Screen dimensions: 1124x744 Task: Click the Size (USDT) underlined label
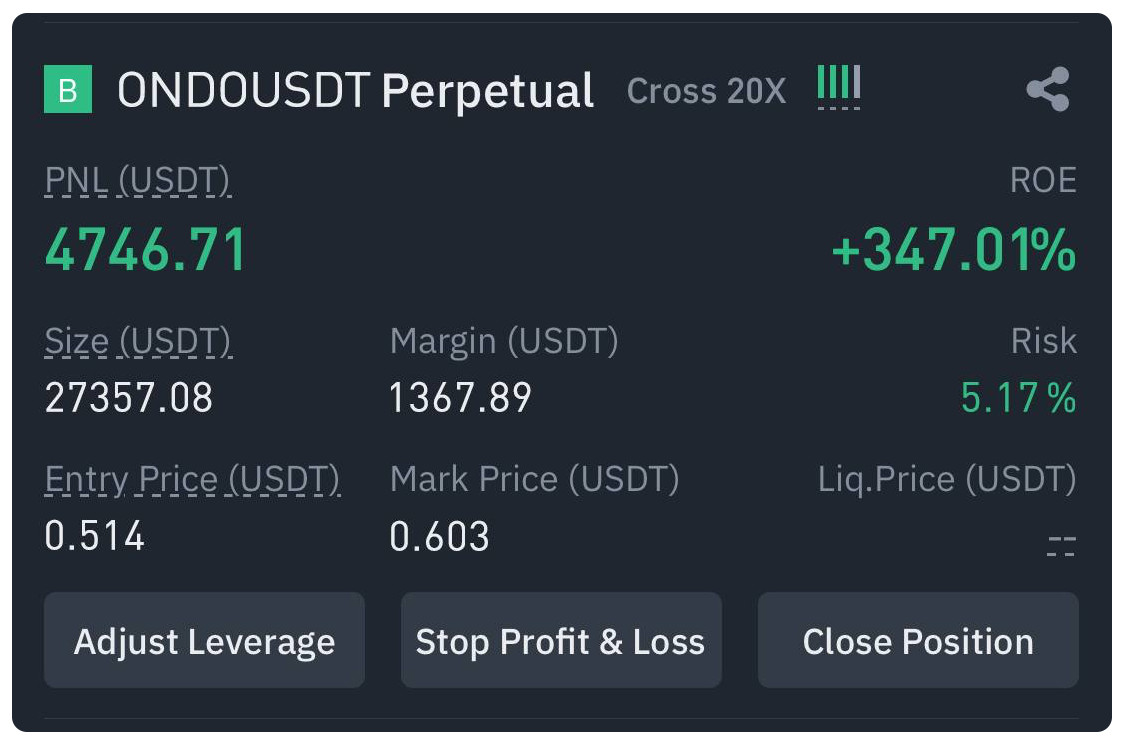(x=138, y=341)
